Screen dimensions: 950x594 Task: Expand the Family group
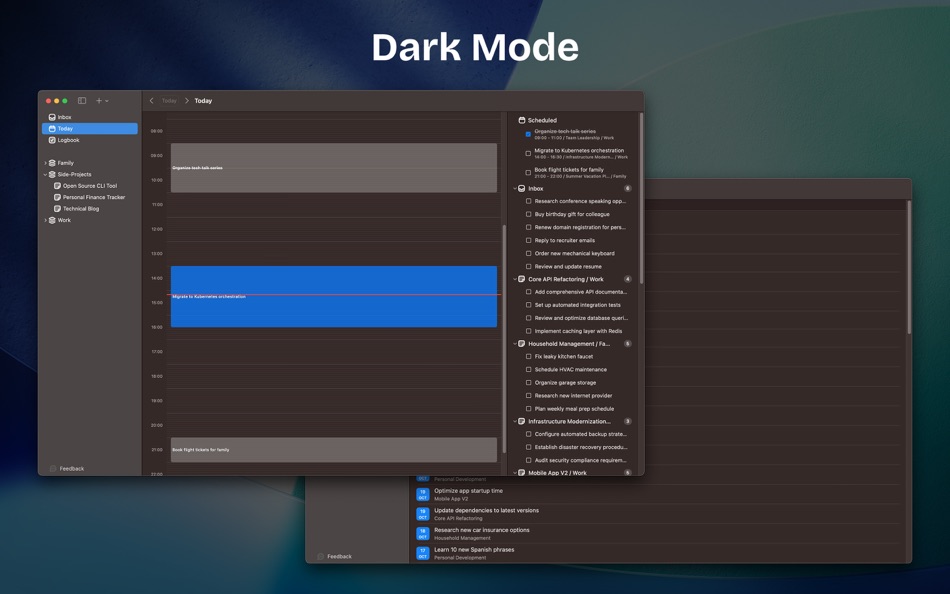pyautogui.click(x=45, y=162)
